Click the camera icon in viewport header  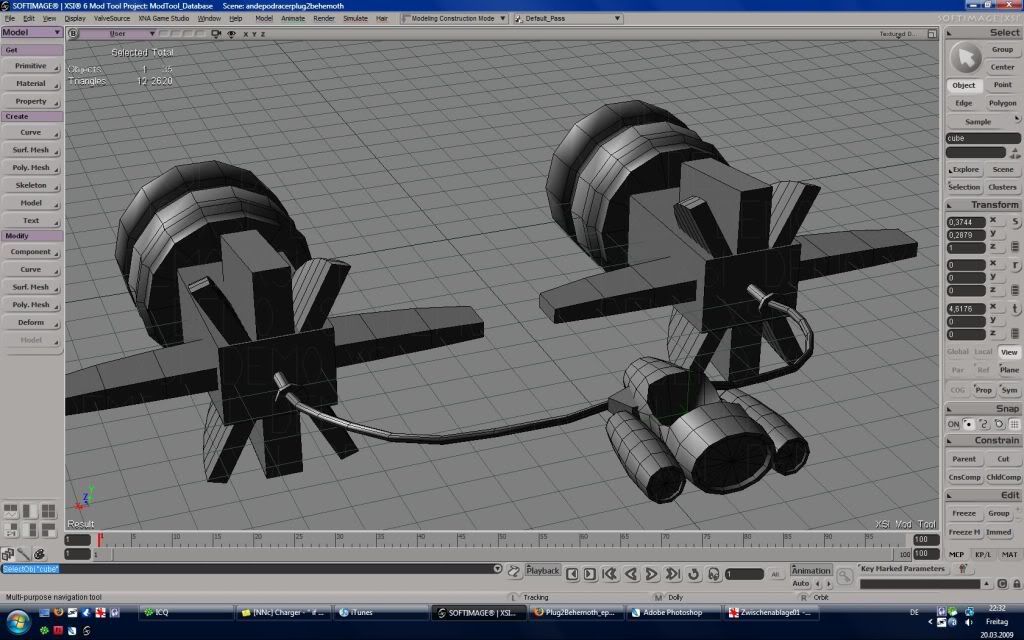click(216, 34)
